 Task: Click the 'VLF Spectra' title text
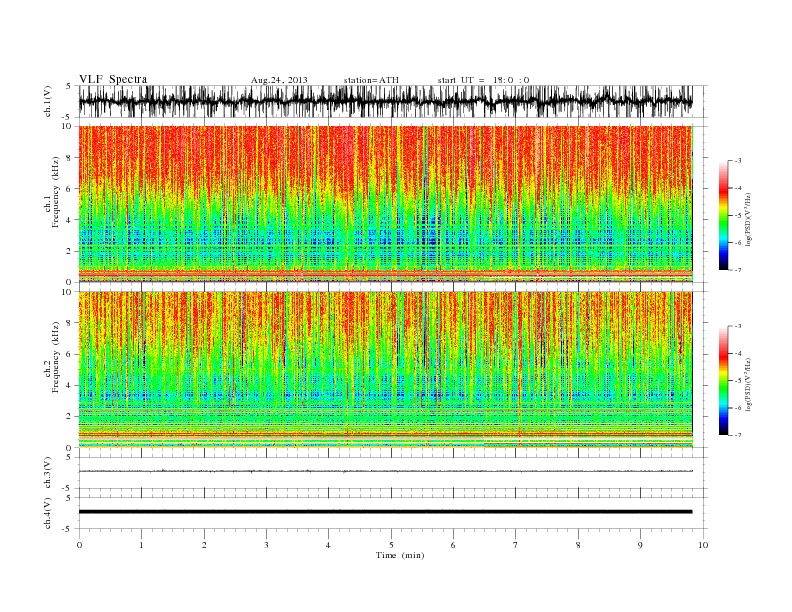[x=113, y=79]
